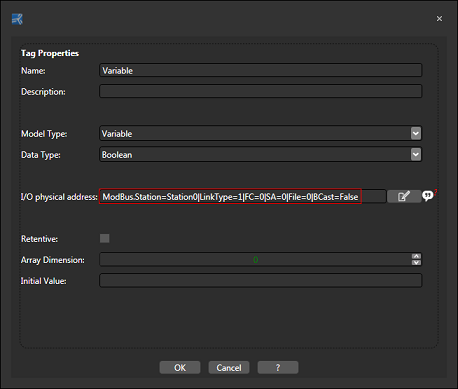
Task: Click the question mark help button
Action: (x=278, y=368)
